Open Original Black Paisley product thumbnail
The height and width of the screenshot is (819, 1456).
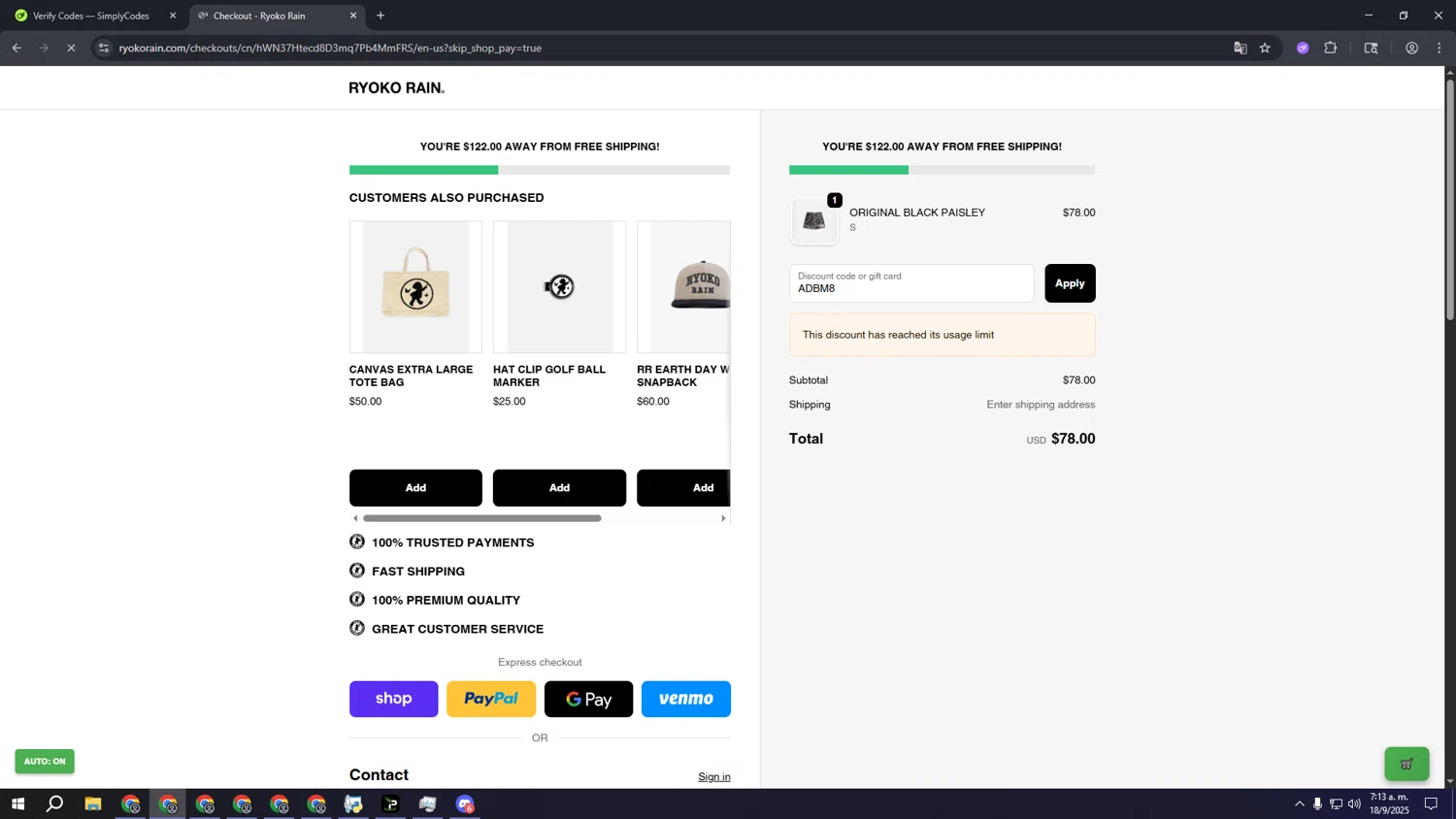[x=814, y=221]
